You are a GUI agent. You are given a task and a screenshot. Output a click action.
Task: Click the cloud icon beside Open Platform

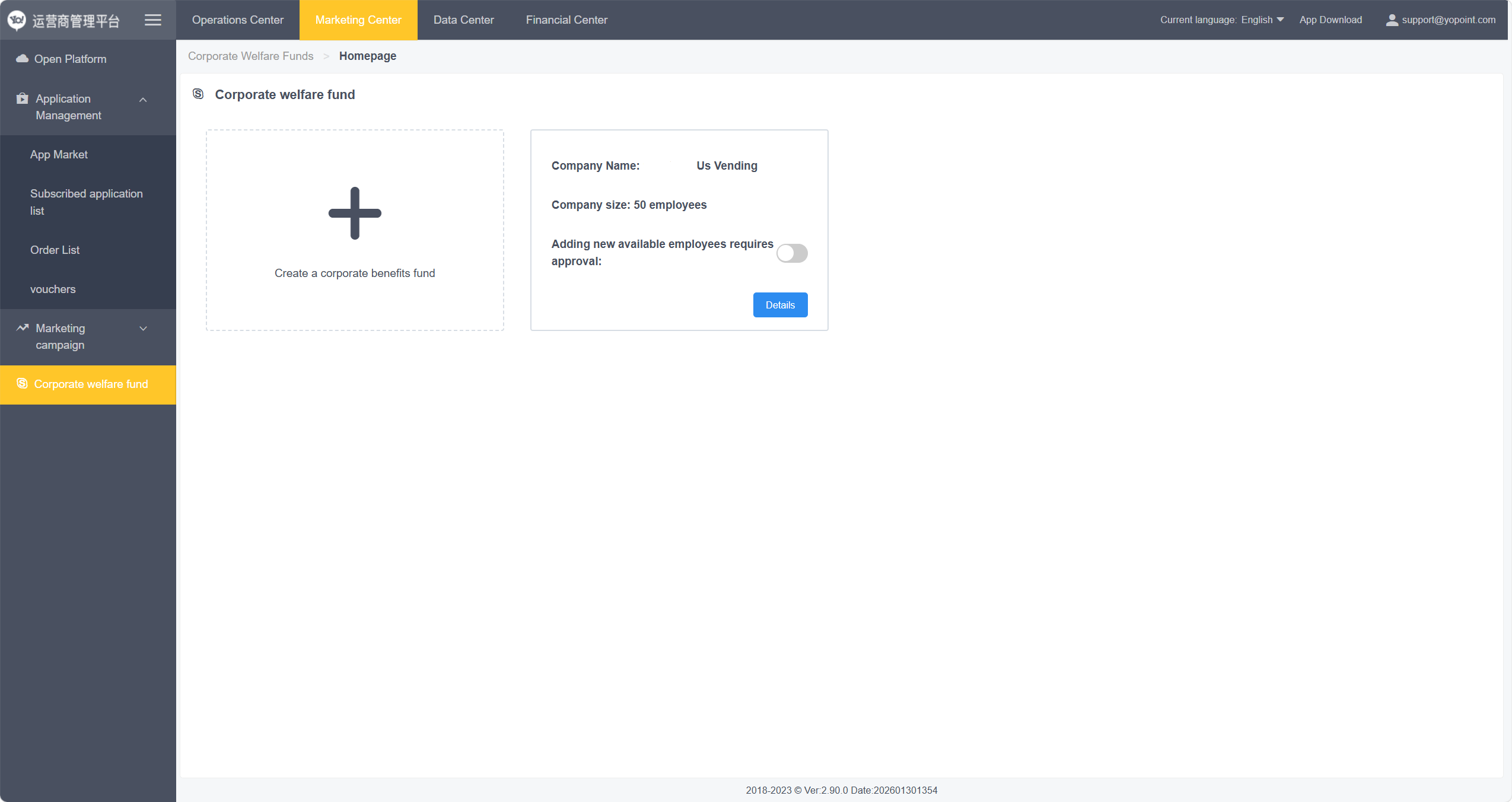coord(22,59)
